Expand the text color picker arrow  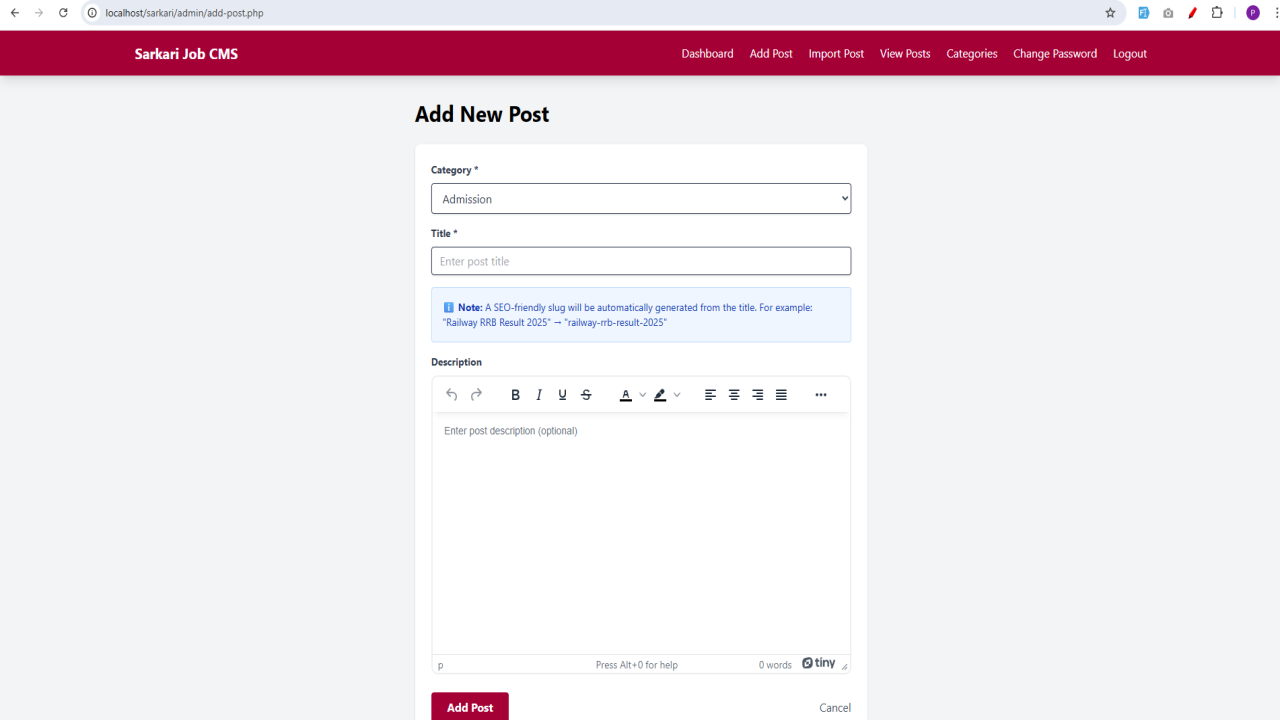(643, 395)
